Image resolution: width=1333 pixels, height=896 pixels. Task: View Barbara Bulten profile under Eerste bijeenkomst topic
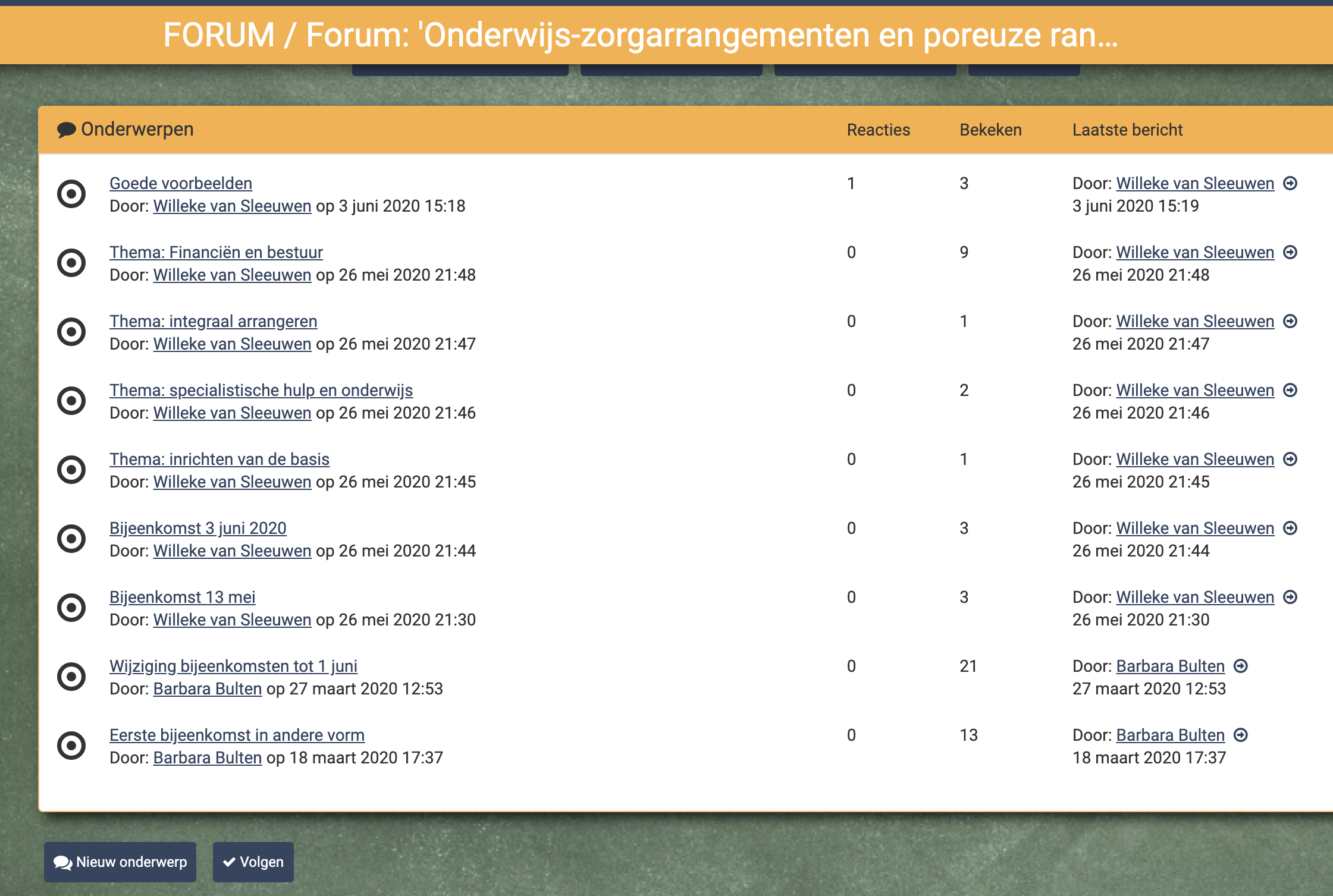pos(208,757)
